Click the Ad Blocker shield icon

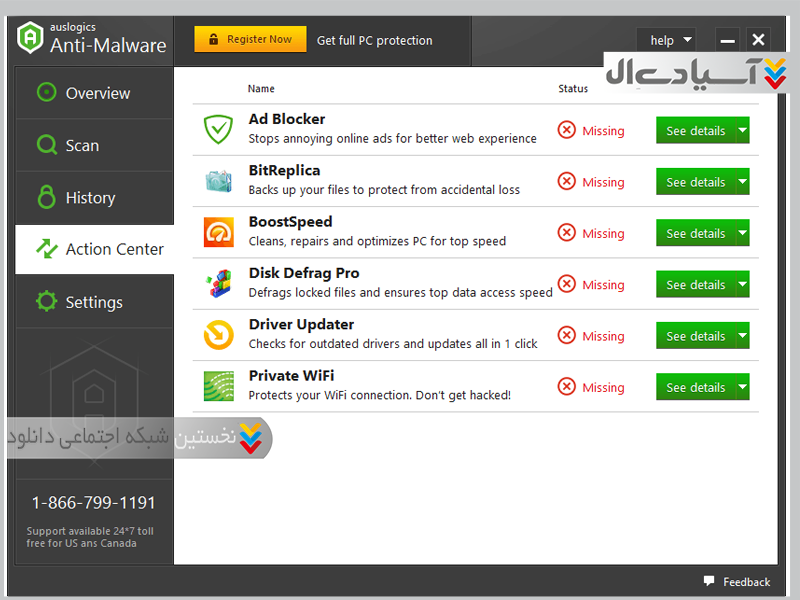[218, 130]
